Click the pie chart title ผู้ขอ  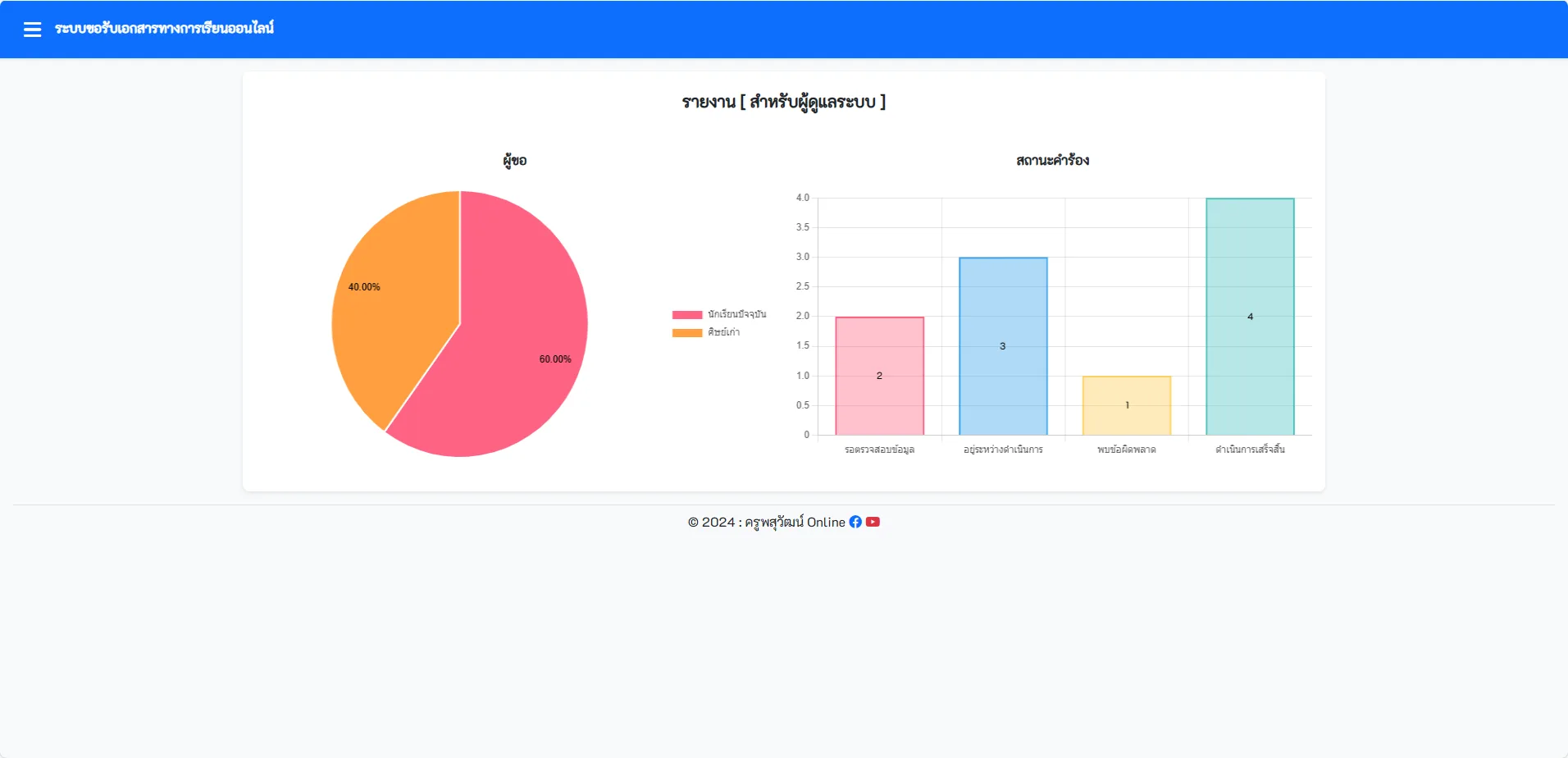(x=515, y=160)
